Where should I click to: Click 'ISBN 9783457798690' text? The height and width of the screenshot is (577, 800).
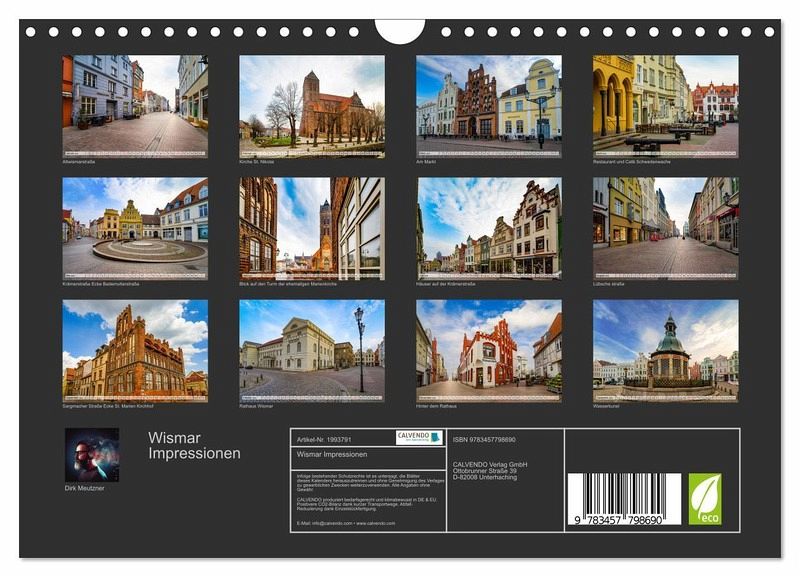point(484,439)
